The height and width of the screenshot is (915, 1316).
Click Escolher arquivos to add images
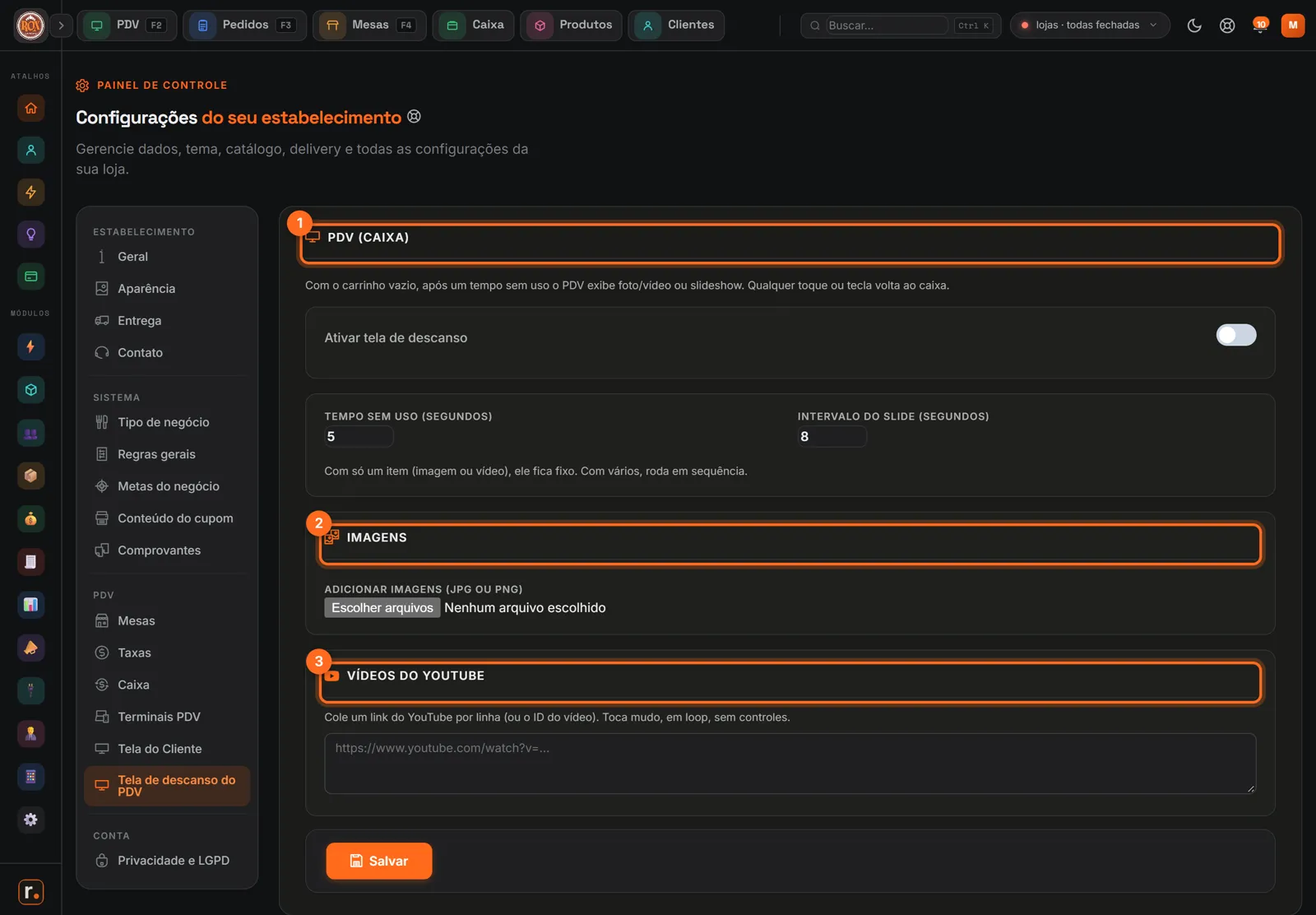click(x=382, y=607)
